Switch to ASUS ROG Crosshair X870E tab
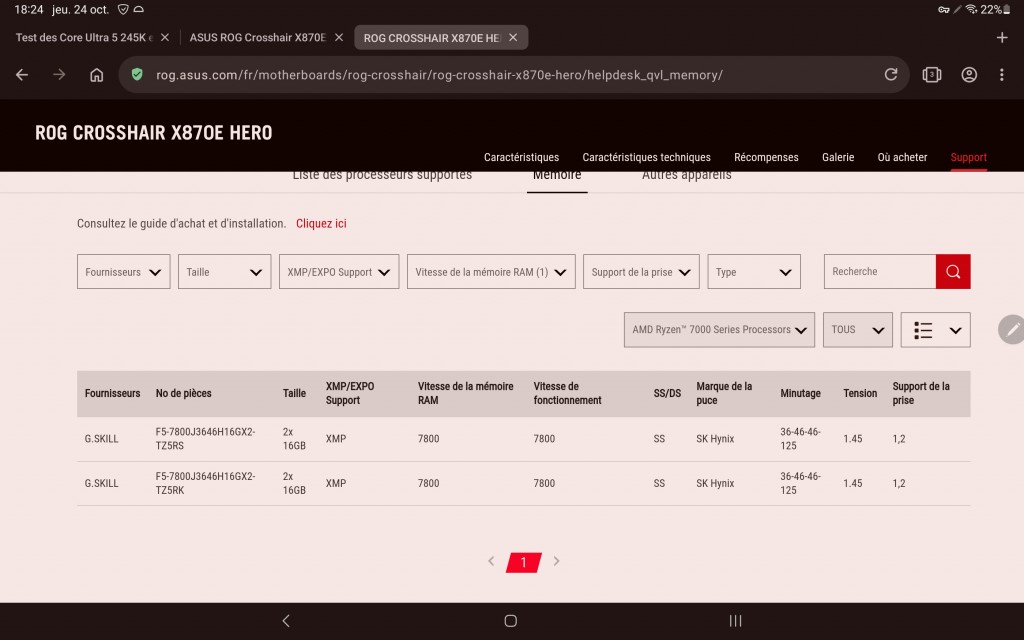 point(257,37)
